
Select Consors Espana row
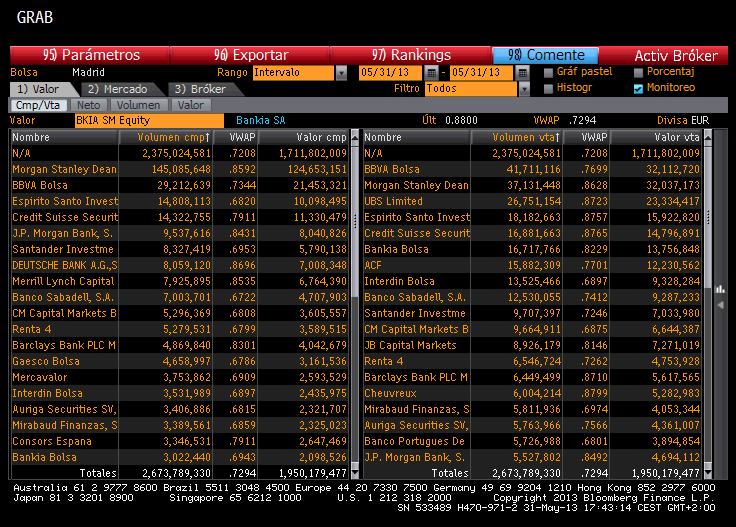pos(180,441)
